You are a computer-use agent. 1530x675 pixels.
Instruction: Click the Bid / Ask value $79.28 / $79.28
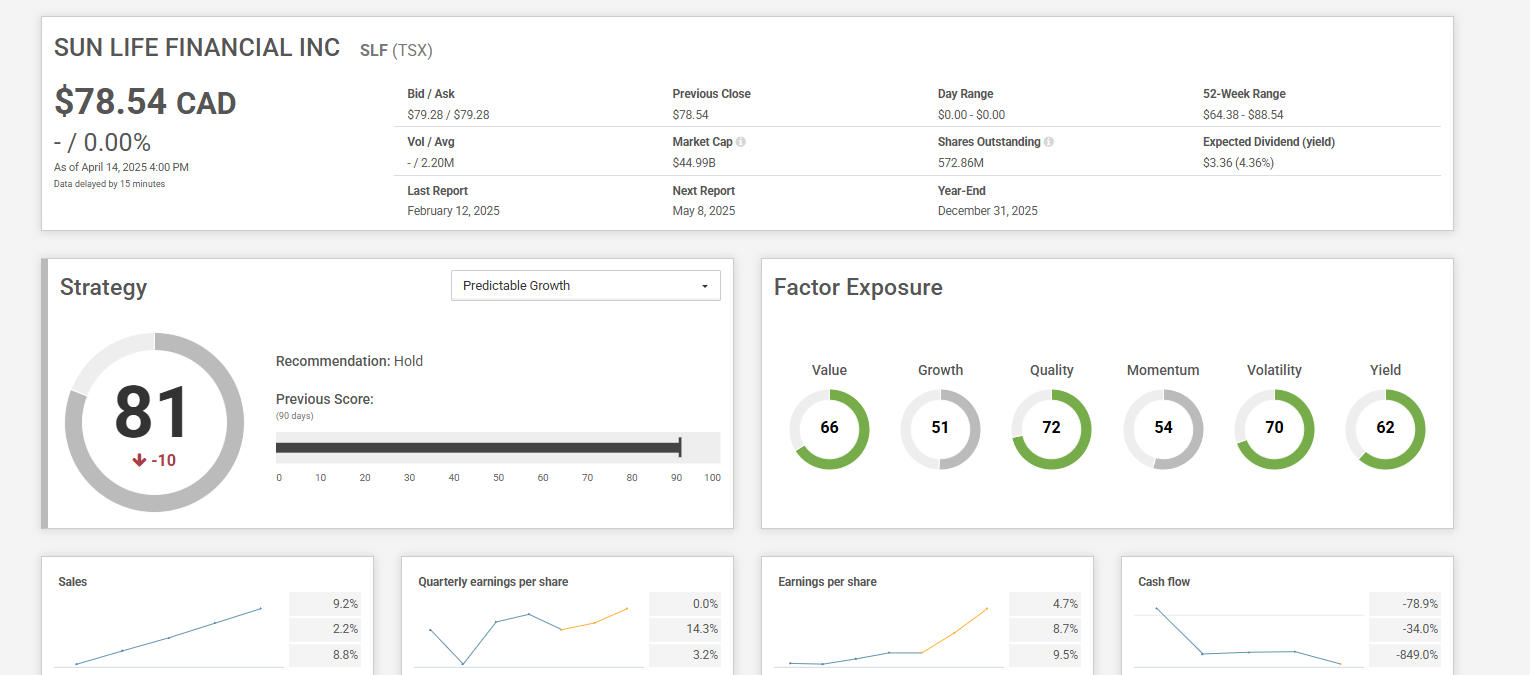point(448,115)
